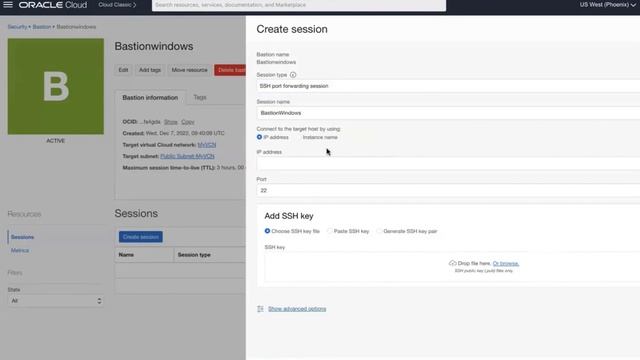The width and height of the screenshot is (640, 360).
Task: Focus the search resources field
Action: click(x=299, y=5)
